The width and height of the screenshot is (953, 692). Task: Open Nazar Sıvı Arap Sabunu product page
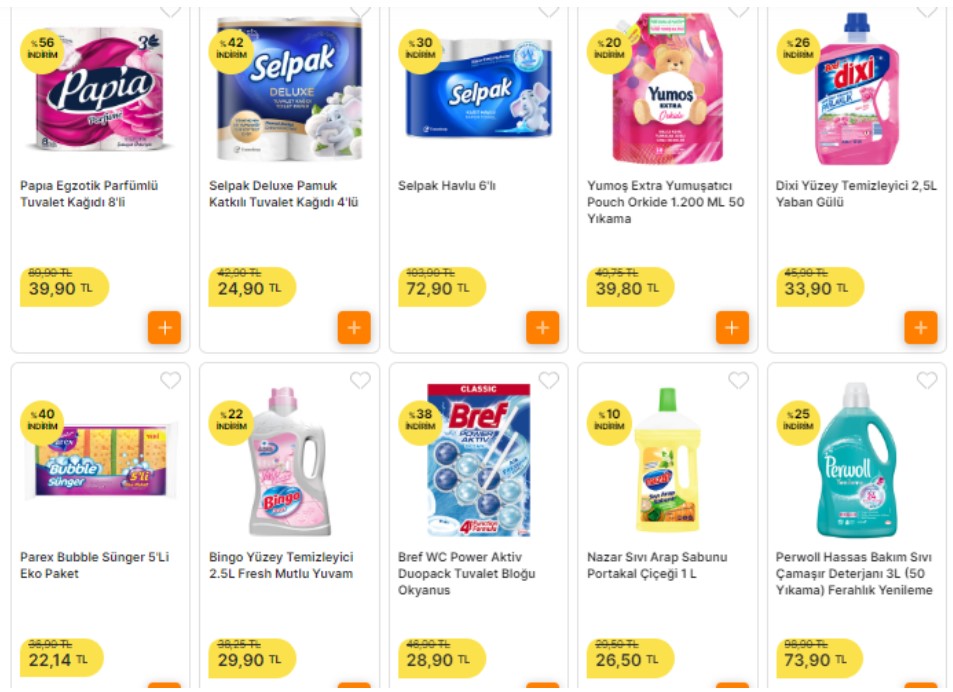pyautogui.click(x=656, y=564)
